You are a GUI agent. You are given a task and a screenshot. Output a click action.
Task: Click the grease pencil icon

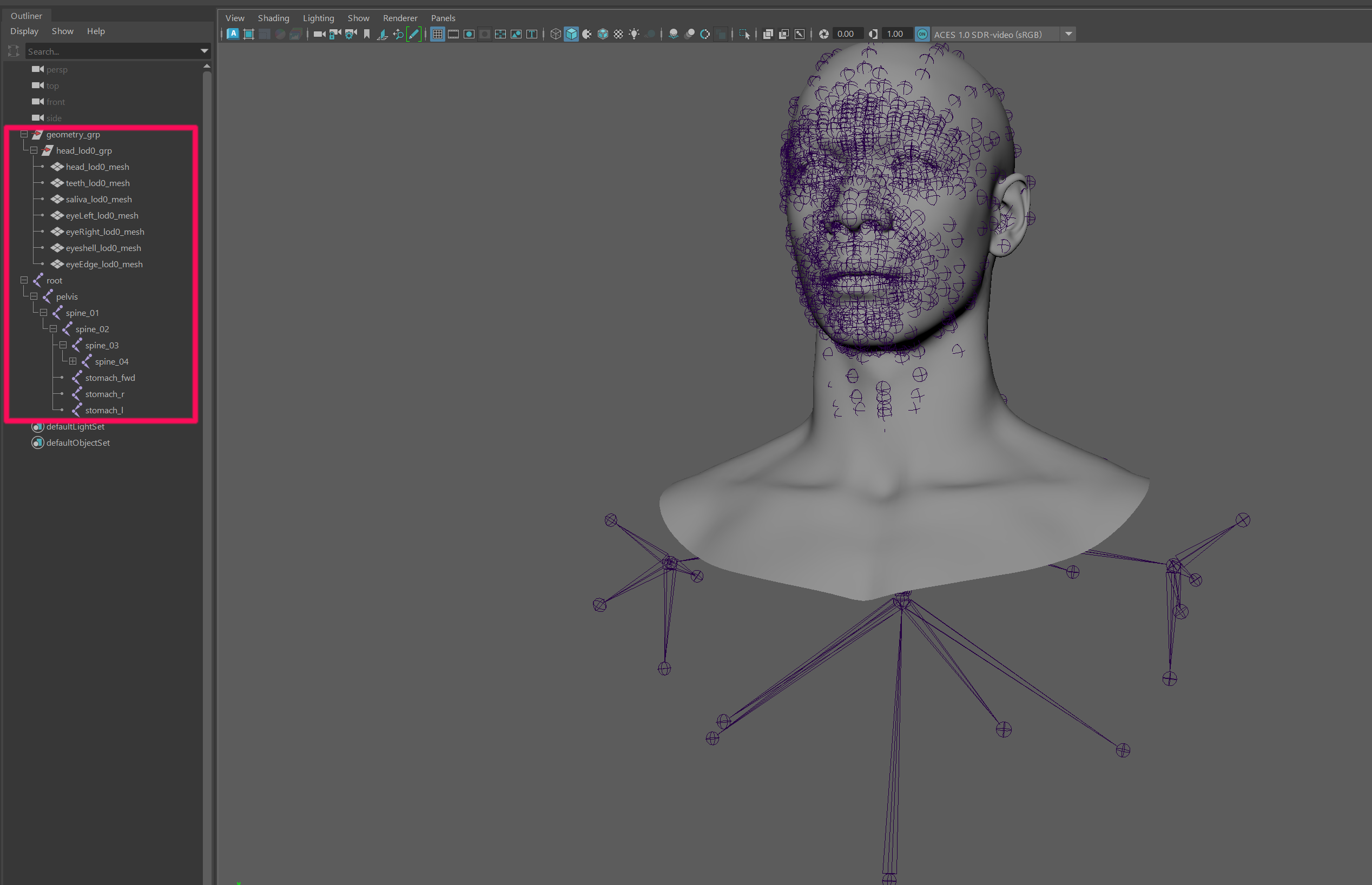coord(414,35)
